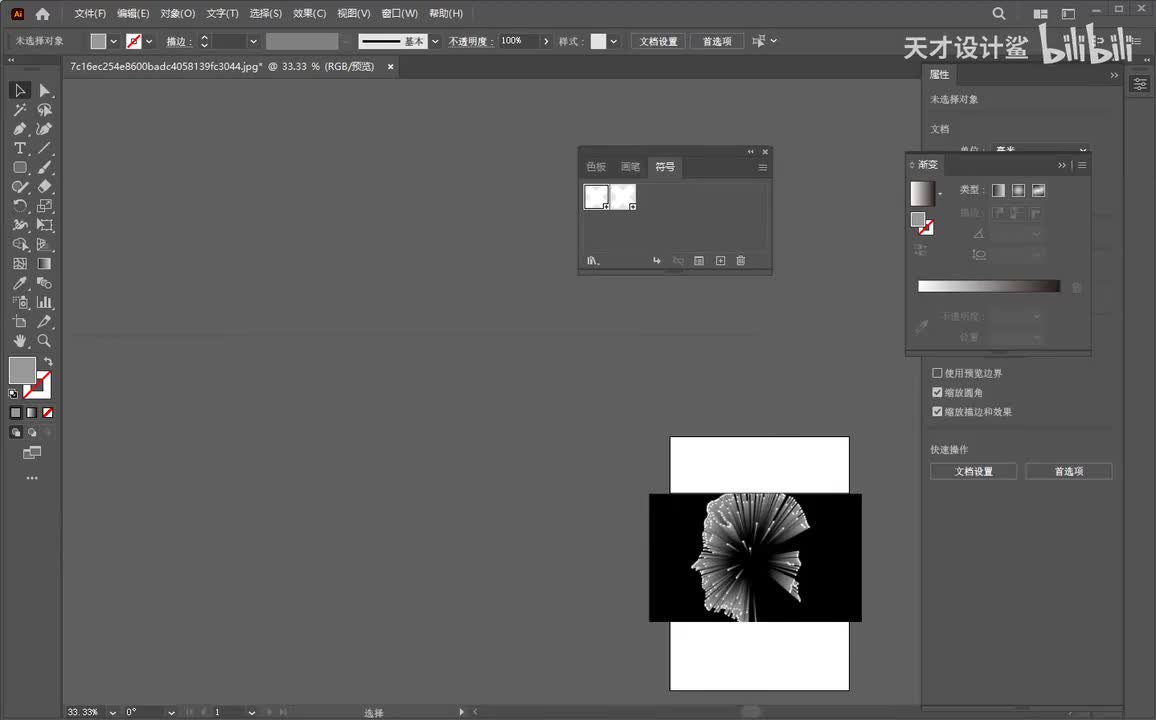Viewport: 1156px width, 720px height.
Task: Open symbol options in Symbols panel
Action: 699,260
